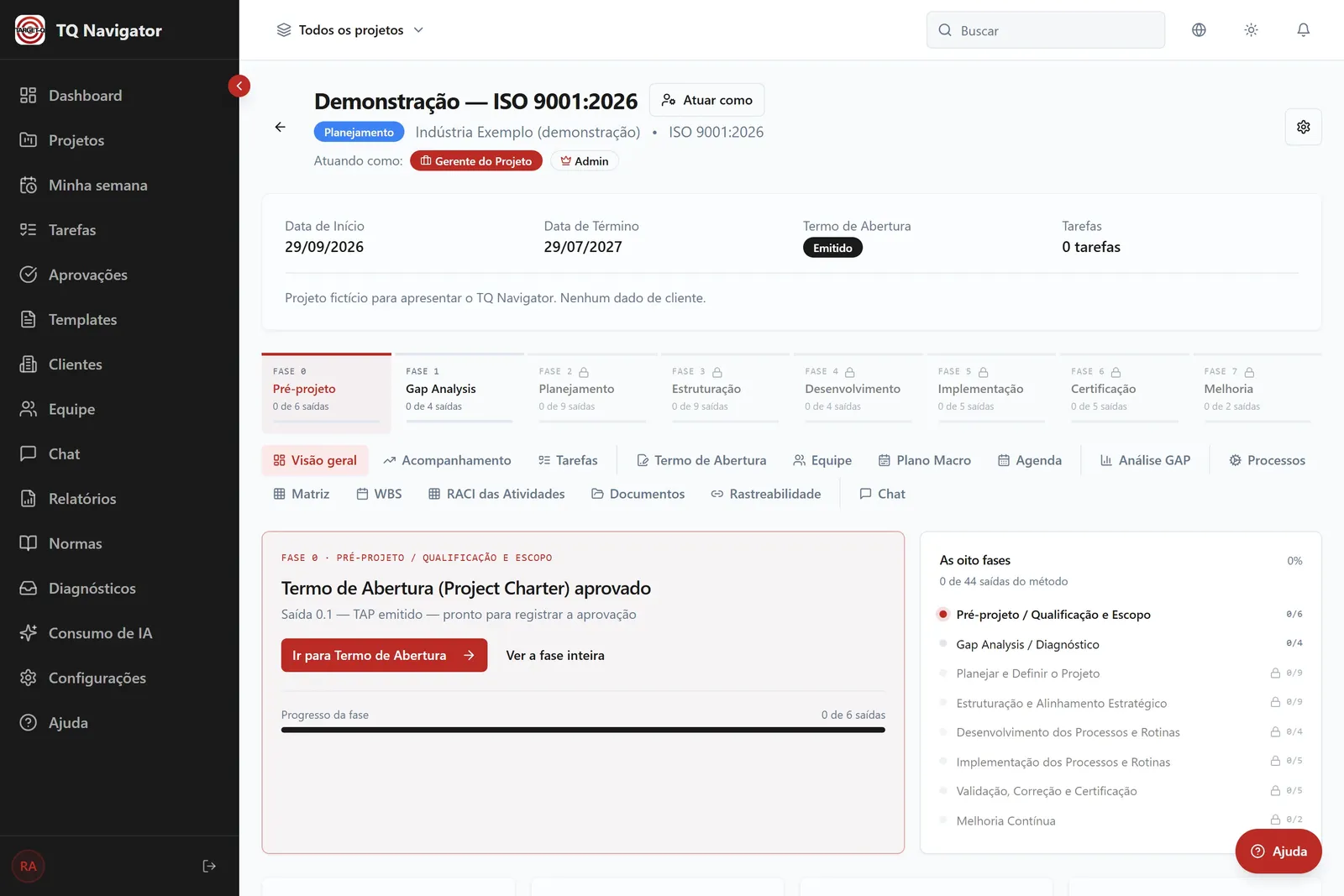Viewport: 1344px width, 896px height.
Task: Open project settings gear button
Action: (1303, 127)
